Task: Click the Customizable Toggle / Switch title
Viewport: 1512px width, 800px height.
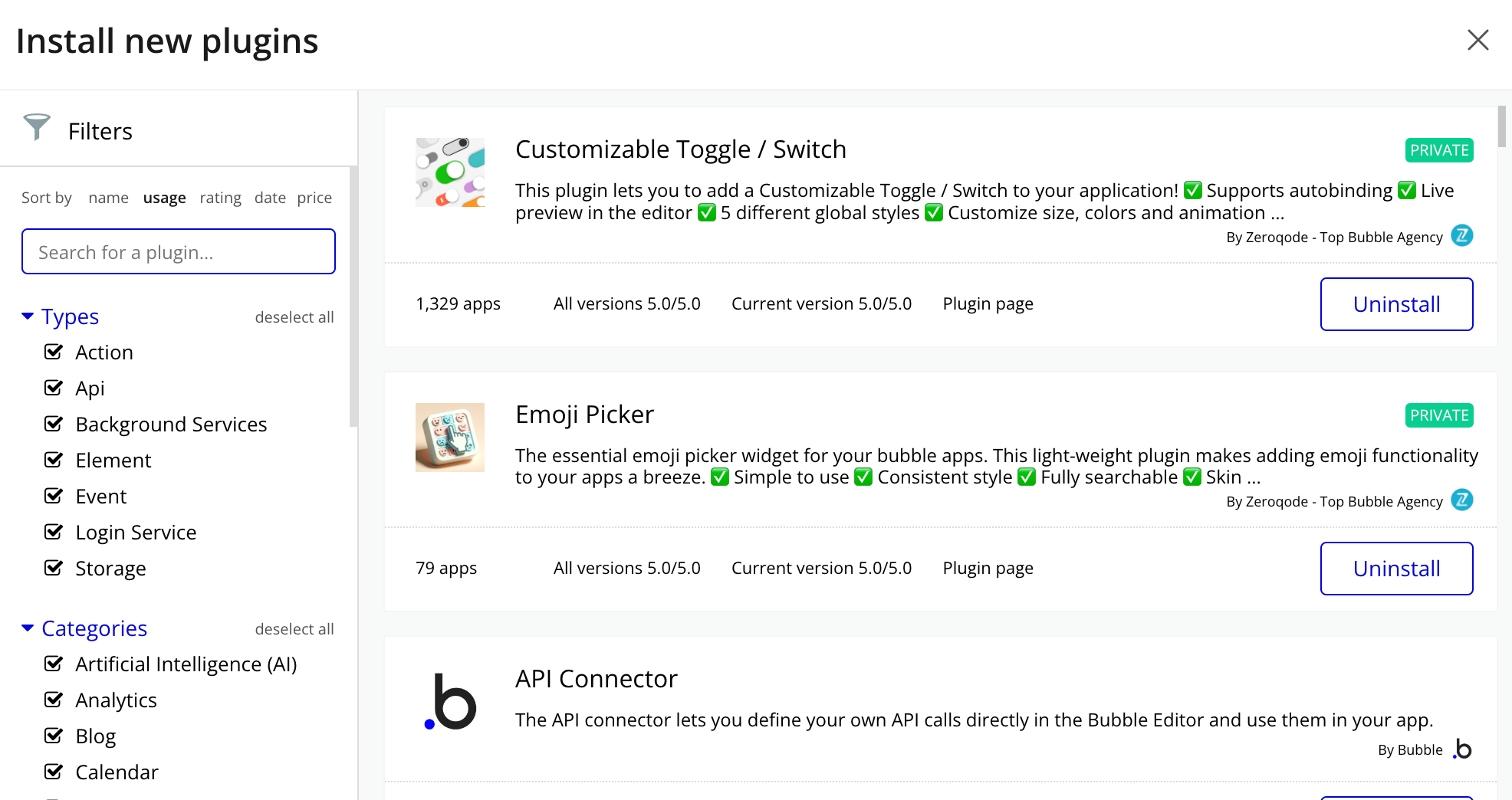Action: (681, 149)
